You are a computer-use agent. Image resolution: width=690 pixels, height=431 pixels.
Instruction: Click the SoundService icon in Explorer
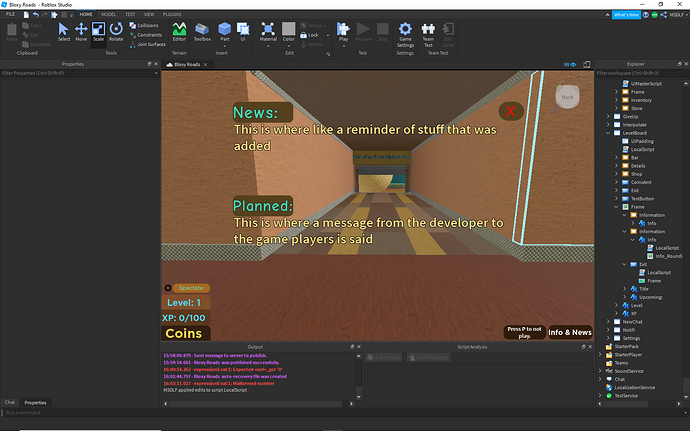point(609,371)
